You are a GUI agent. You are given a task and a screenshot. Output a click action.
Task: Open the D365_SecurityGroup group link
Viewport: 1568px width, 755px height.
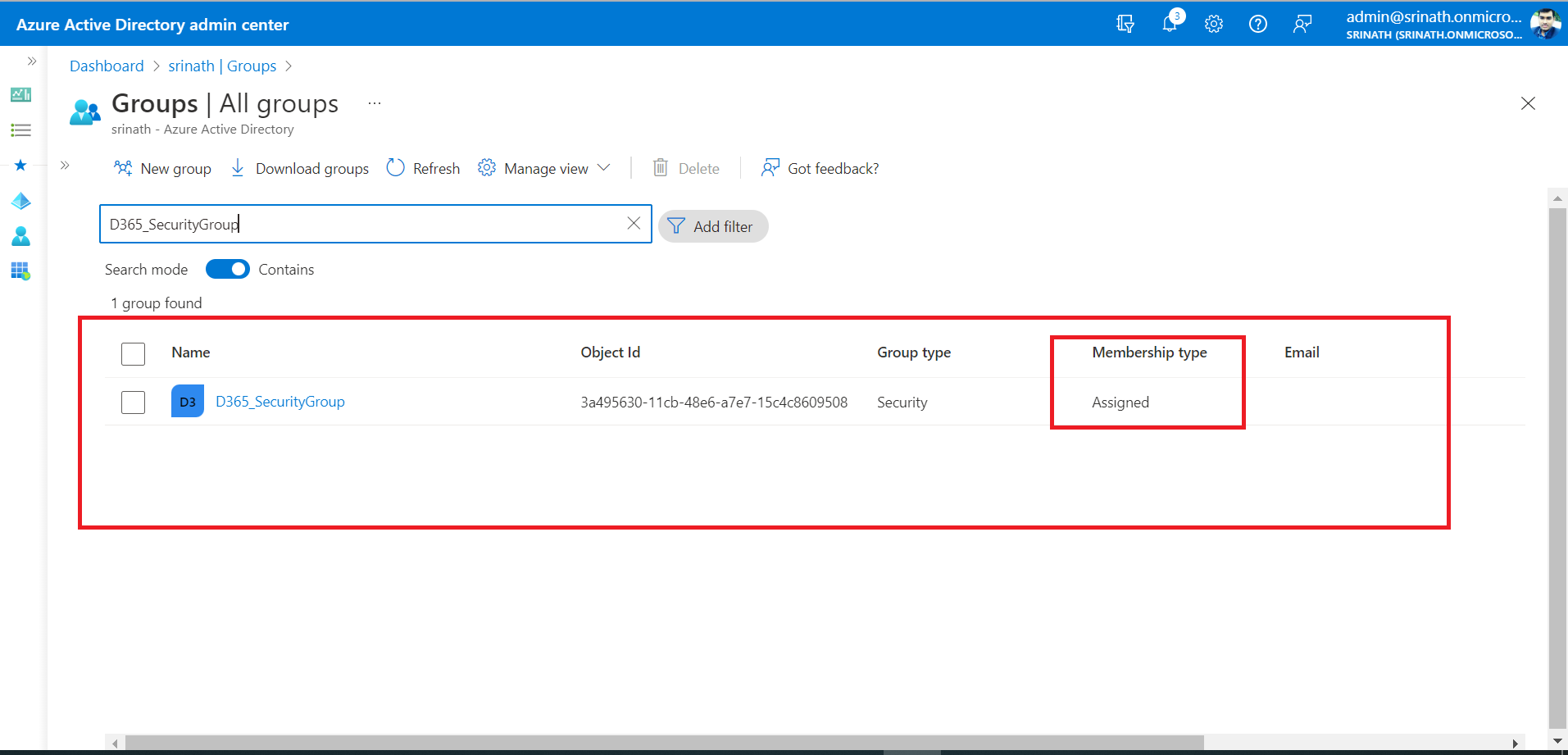[x=280, y=402]
